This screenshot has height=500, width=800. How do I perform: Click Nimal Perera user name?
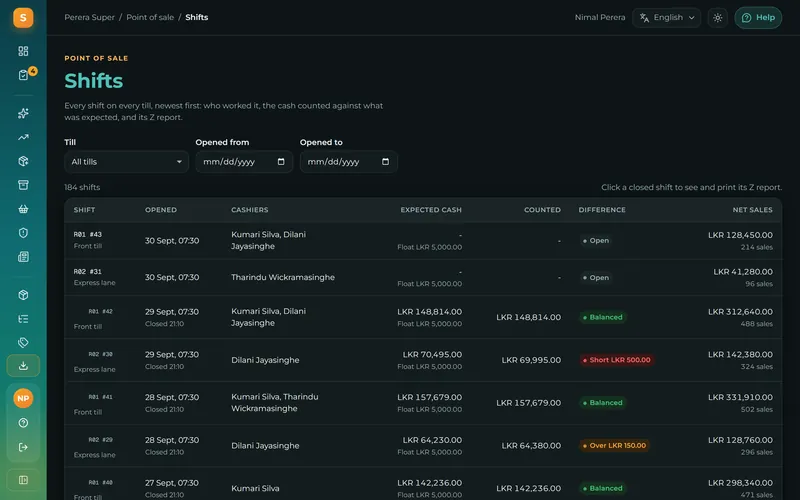point(599,17)
